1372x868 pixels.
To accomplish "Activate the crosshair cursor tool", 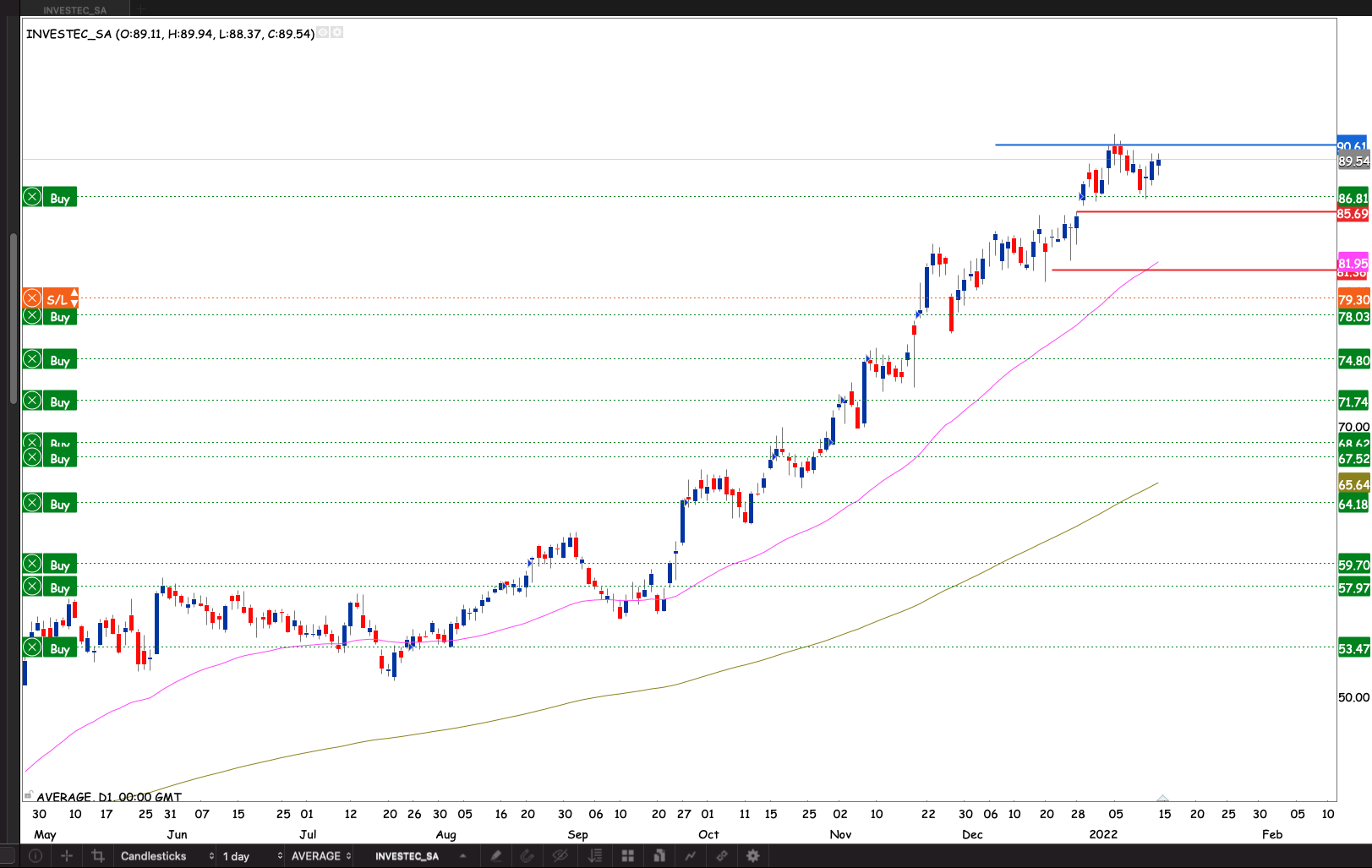I will [x=67, y=856].
